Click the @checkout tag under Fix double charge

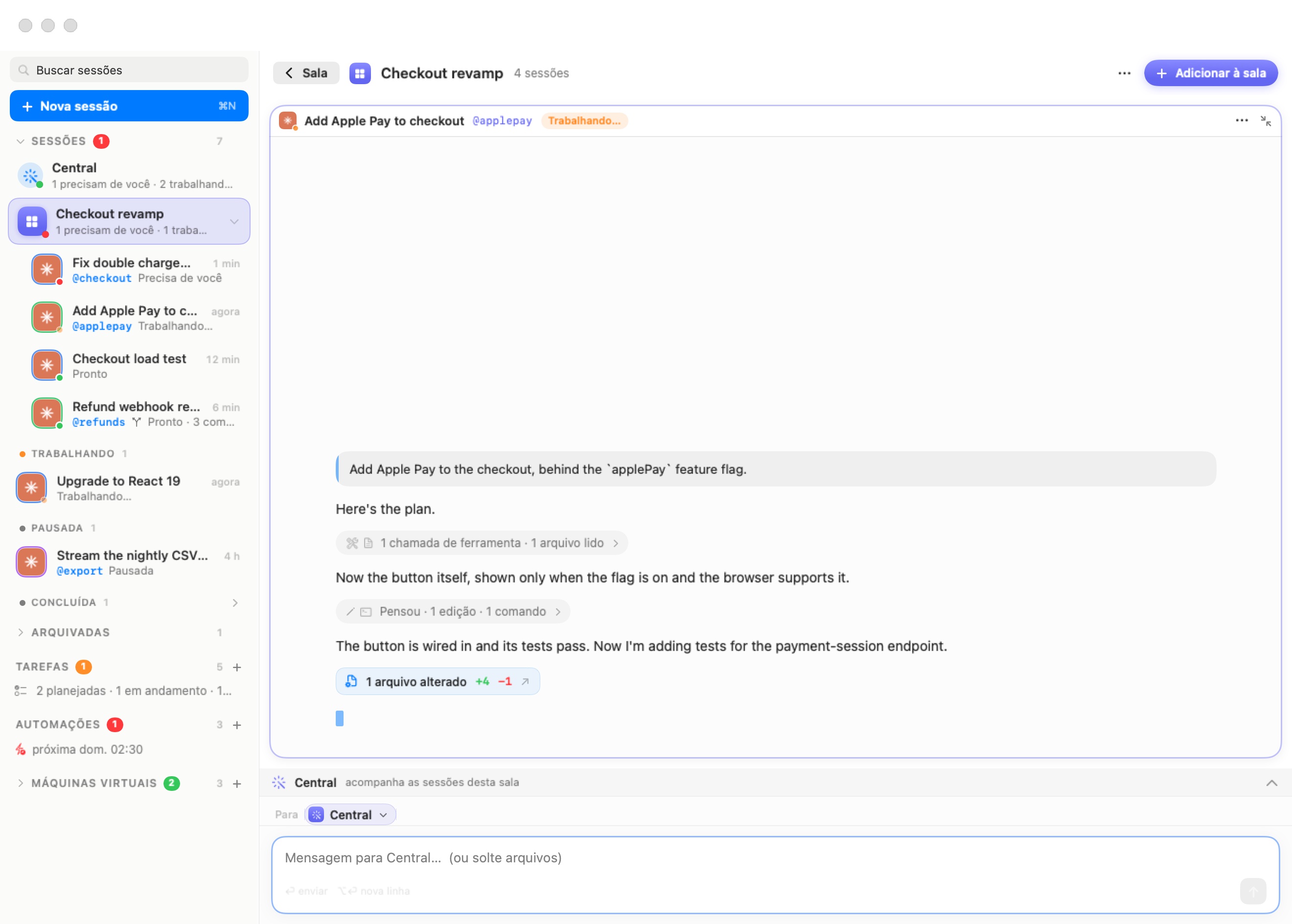point(102,278)
